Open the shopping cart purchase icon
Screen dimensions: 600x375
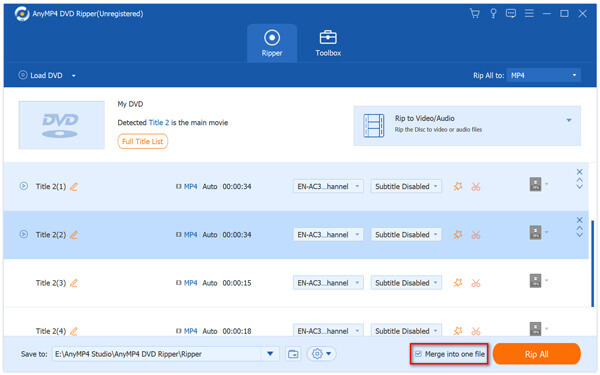474,14
